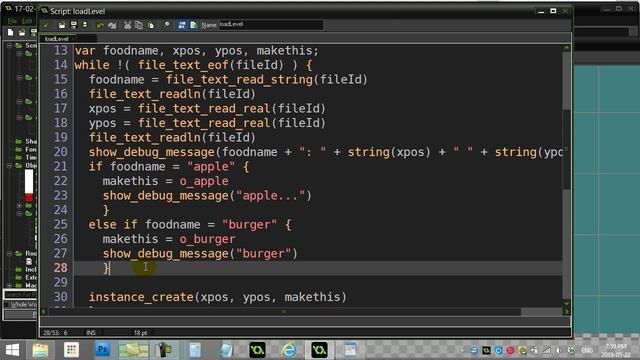Switch to active GameMaker taskbar icon

pos(319,350)
